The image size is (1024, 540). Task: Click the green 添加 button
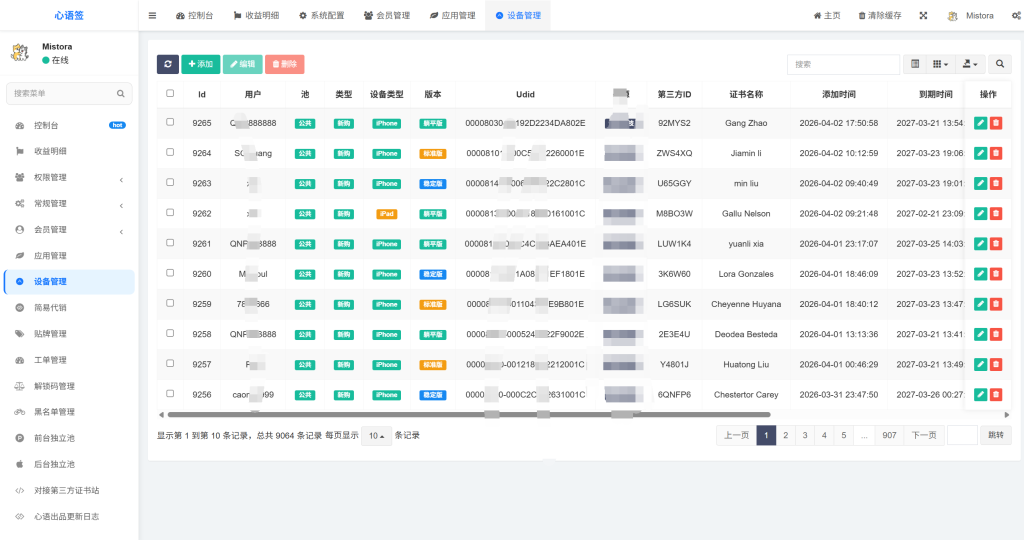click(200, 64)
